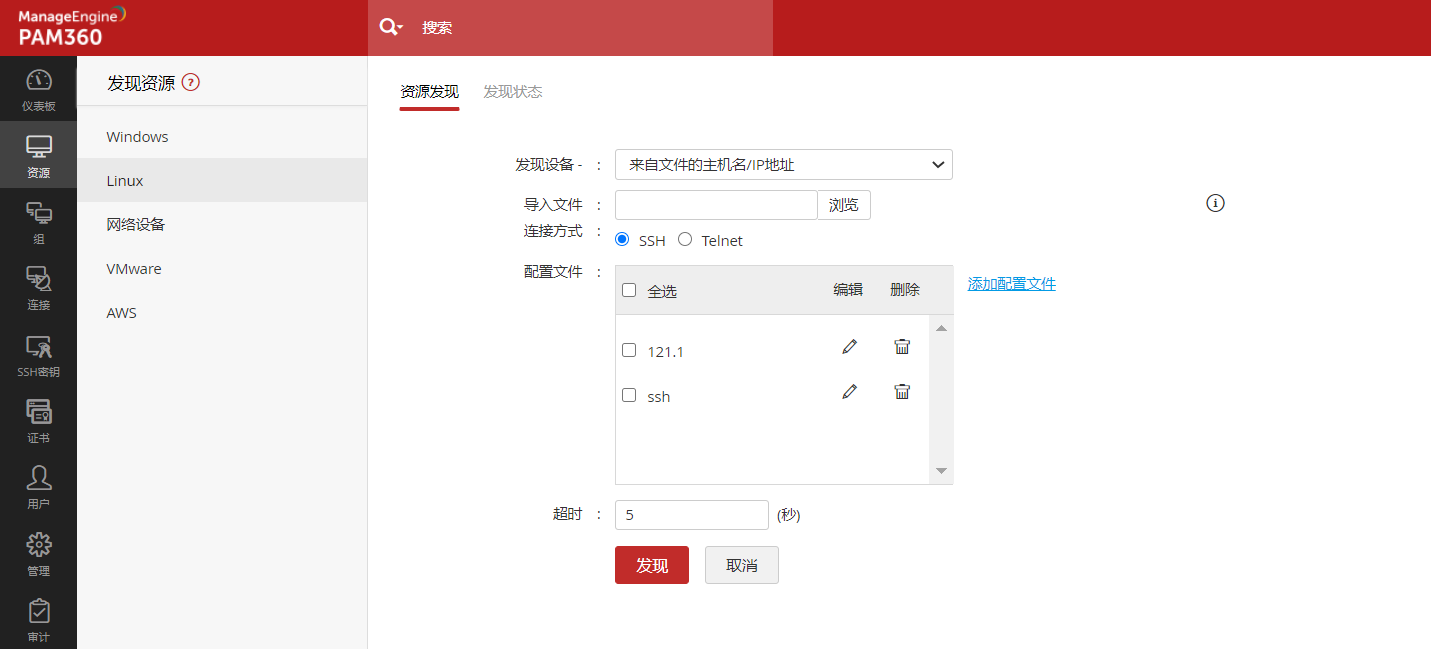Image resolution: width=1431 pixels, height=649 pixels.
Task: Click the 超时 timeout input field
Action: point(692,515)
